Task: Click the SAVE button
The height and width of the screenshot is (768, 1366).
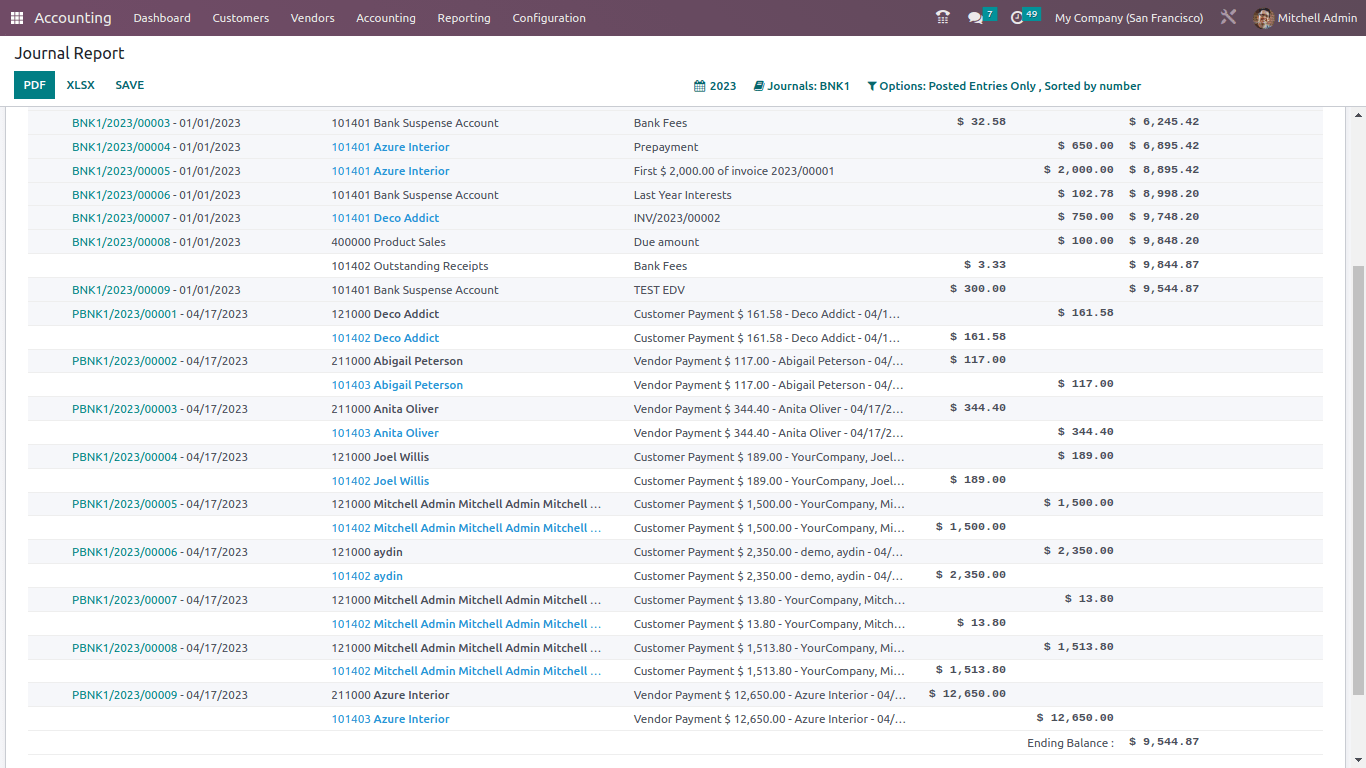Action: click(130, 85)
